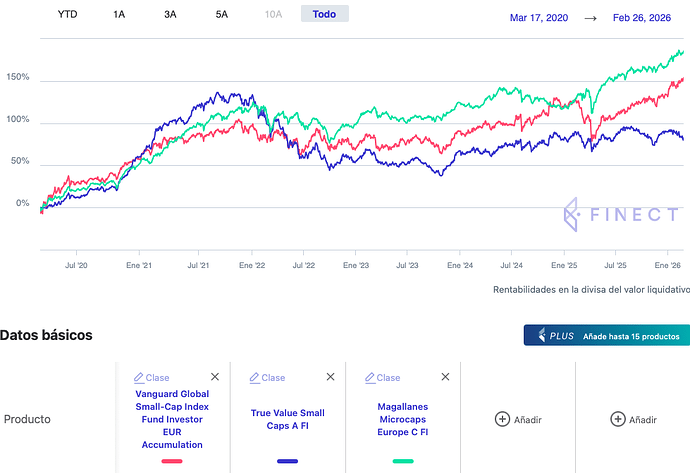Switch chart to 3A period
The image size is (690, 473).
170,15
